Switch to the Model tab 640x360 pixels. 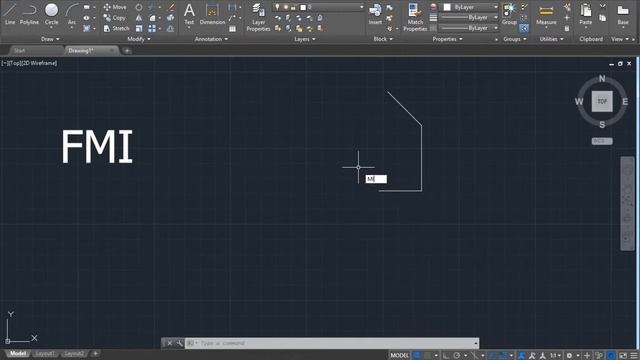click(x=18, y=353)
